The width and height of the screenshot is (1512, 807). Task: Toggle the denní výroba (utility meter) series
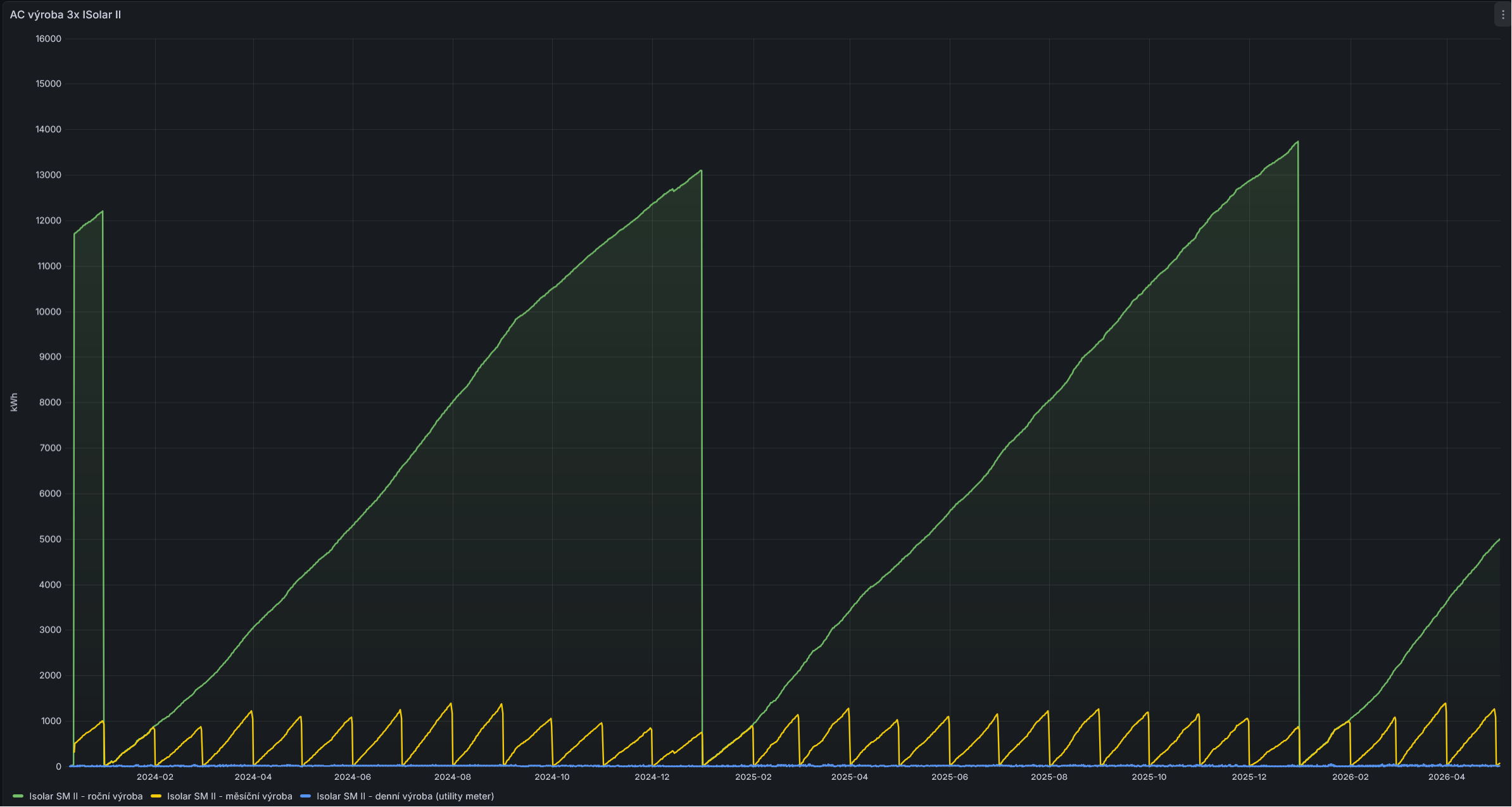[x=405, y=796]
